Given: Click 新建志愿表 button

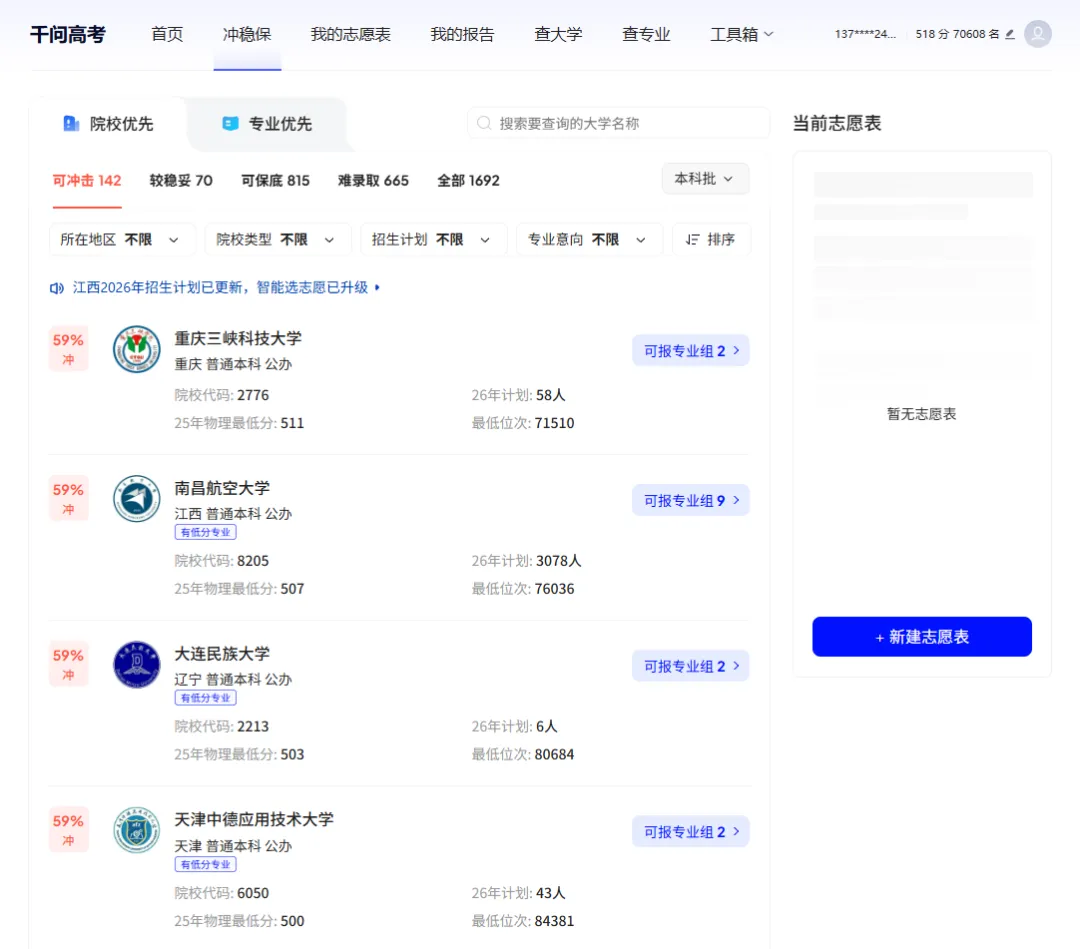Looking at the screenshot, I should (x=922, y=636).
